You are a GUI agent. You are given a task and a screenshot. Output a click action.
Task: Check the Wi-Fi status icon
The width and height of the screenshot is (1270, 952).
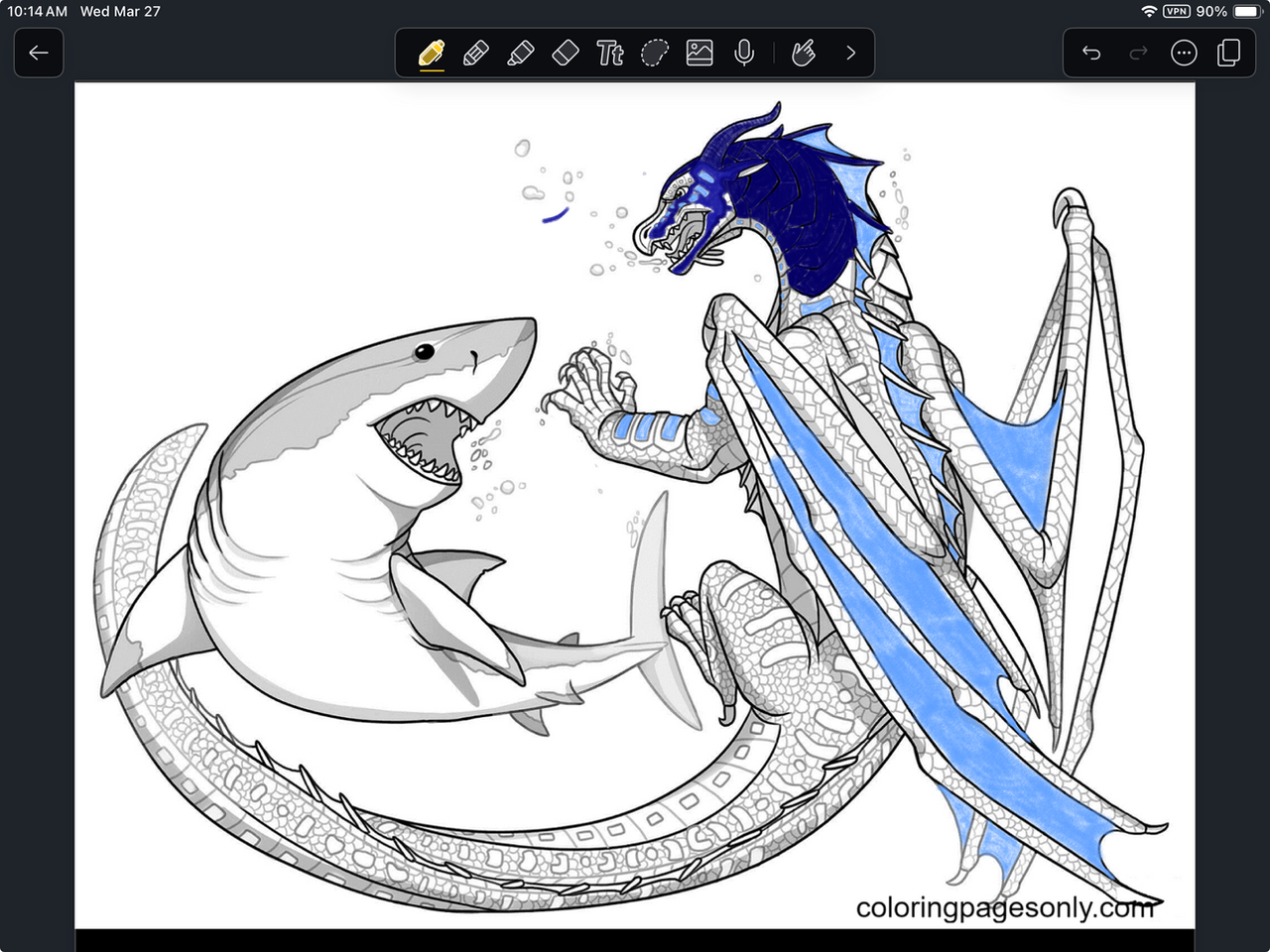1149,11
